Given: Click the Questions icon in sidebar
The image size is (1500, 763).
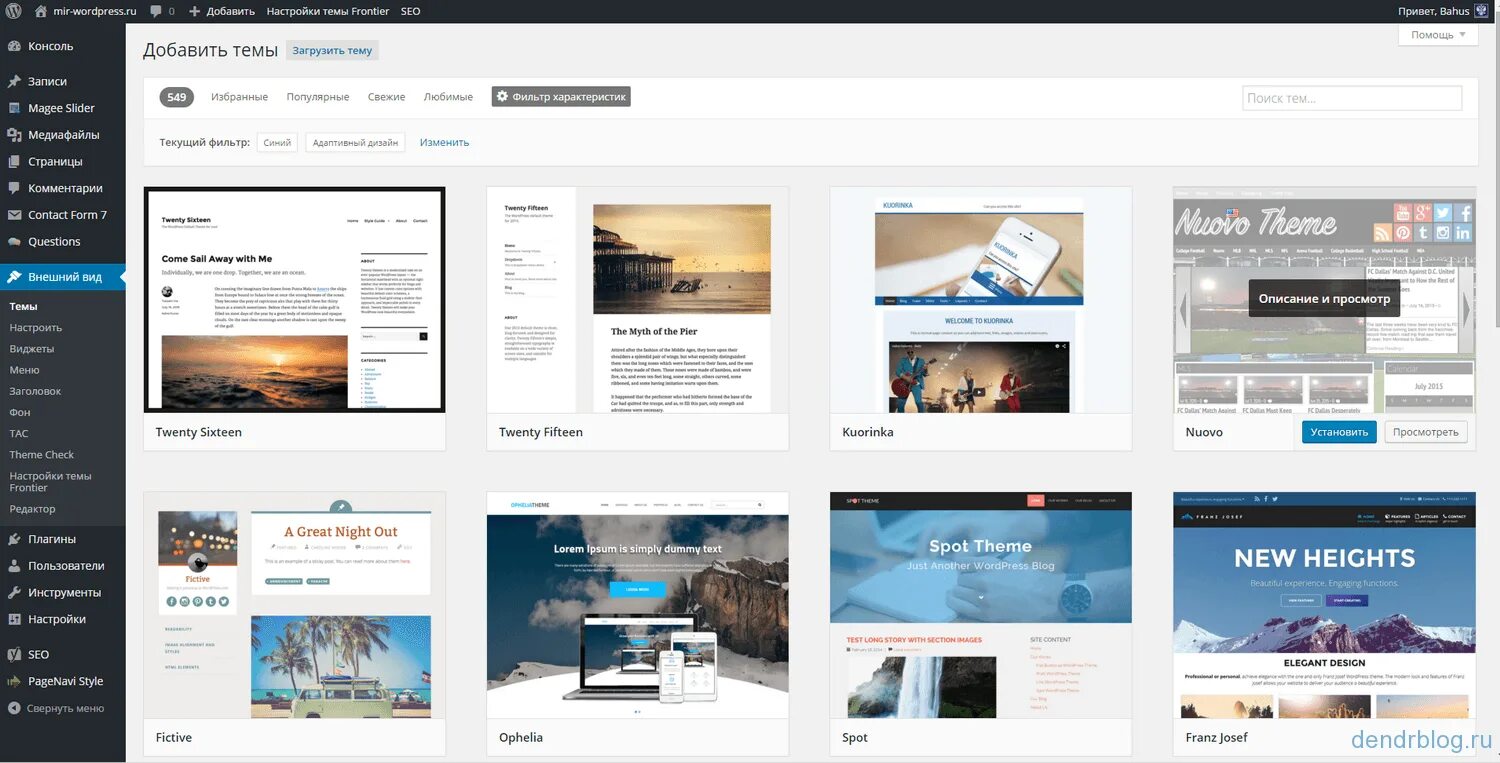Looking at the screenshot, I should point(14,241).
